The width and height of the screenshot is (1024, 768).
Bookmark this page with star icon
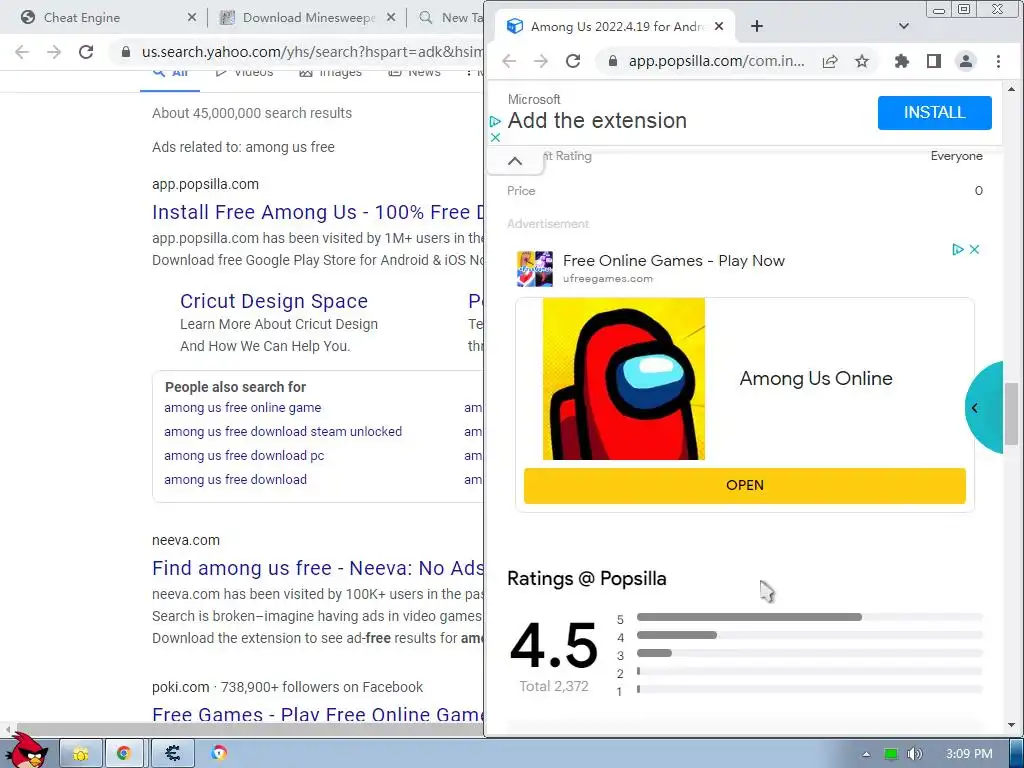862,61
